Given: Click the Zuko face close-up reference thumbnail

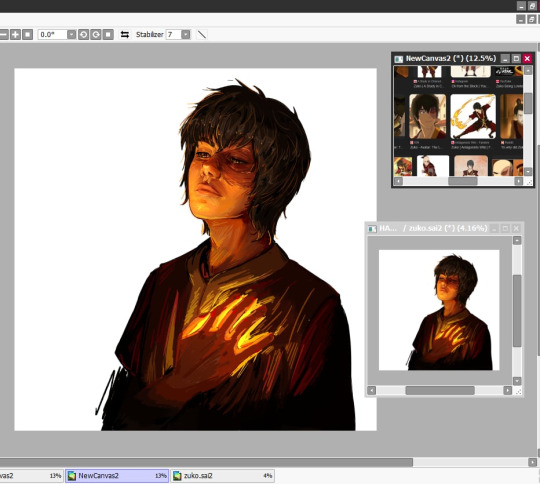Looking at the screenshot, I should pos(427,116).
